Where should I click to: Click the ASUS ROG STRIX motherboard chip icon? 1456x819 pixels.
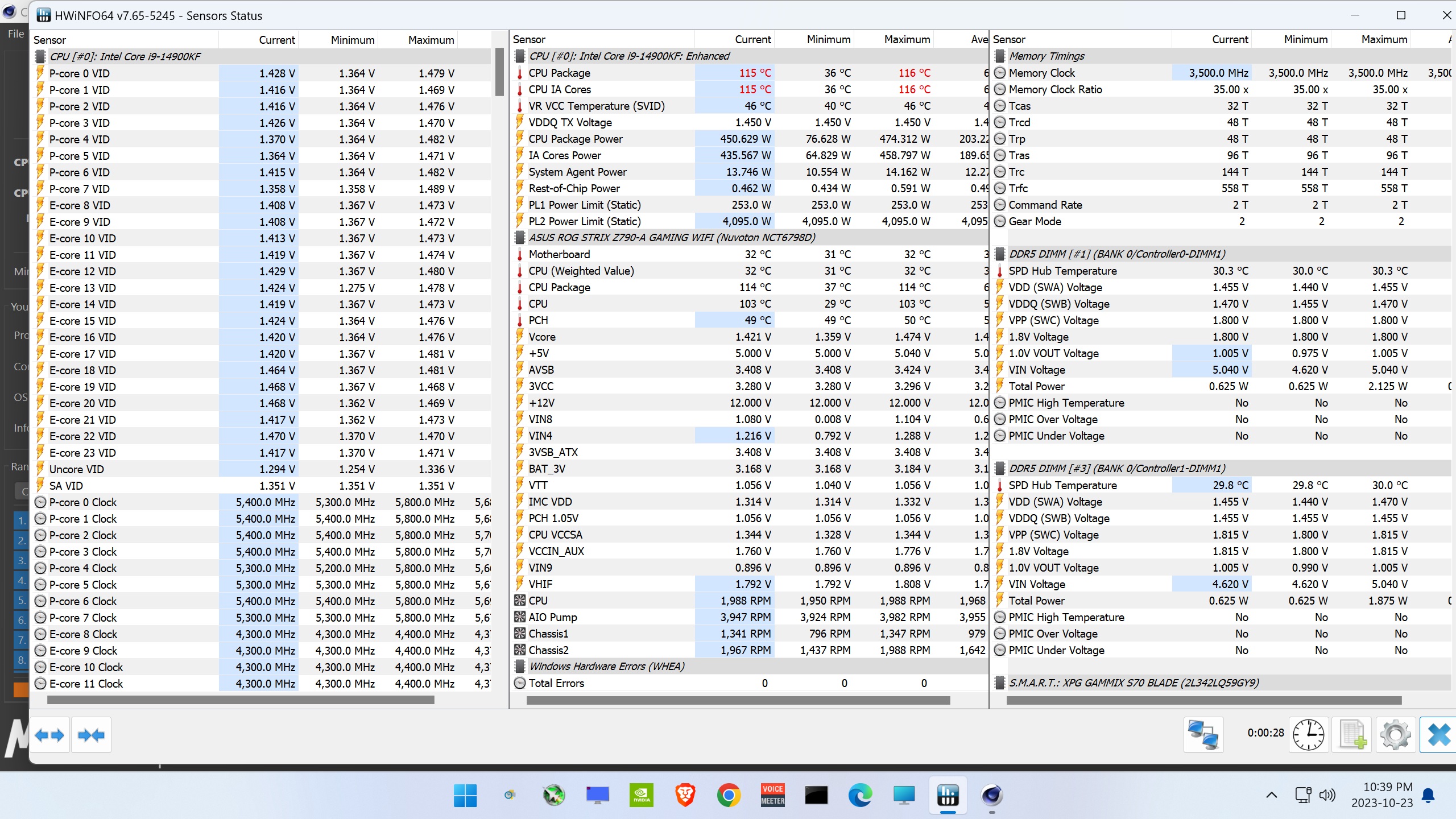click(x=520, y=237)
